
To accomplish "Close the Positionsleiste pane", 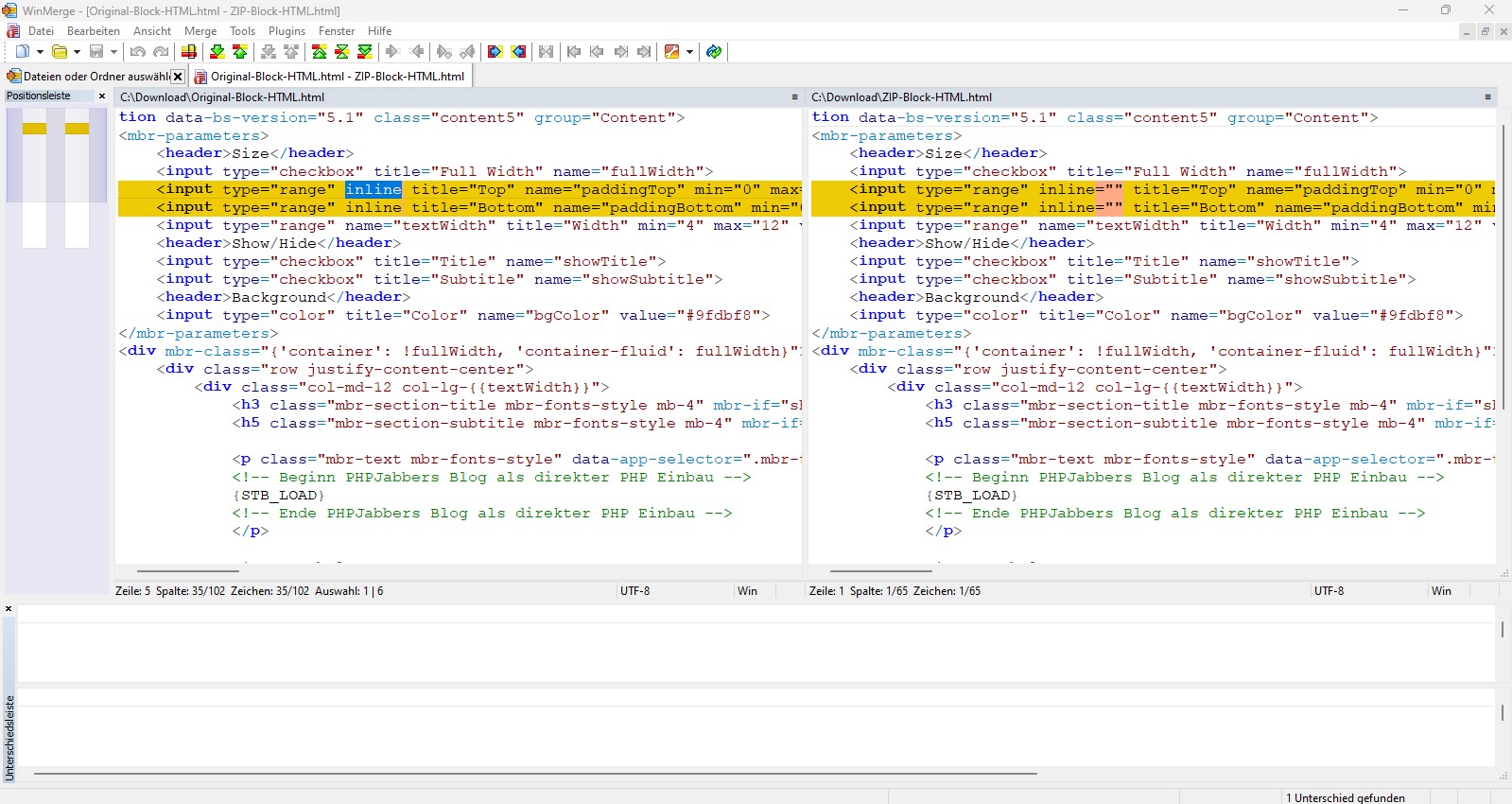I will pyautogui.click(x=102, y=96).
